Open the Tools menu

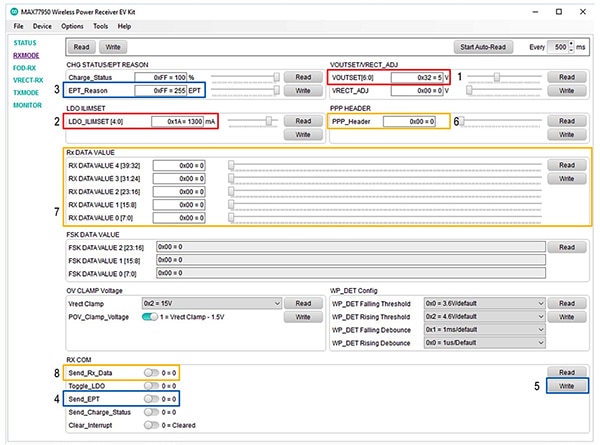tap(101, 25)
